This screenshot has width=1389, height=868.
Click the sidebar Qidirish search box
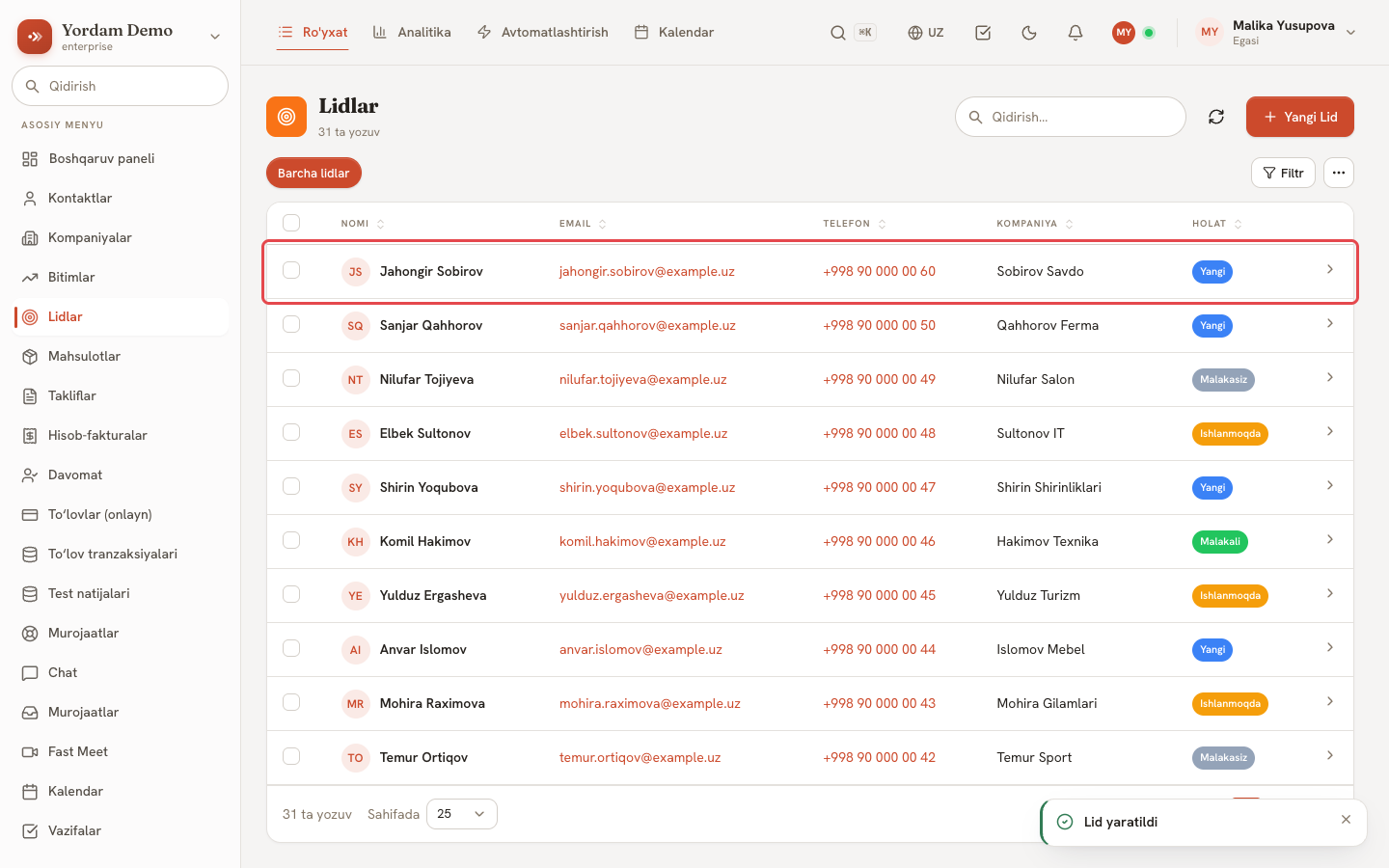click(120, 86)
